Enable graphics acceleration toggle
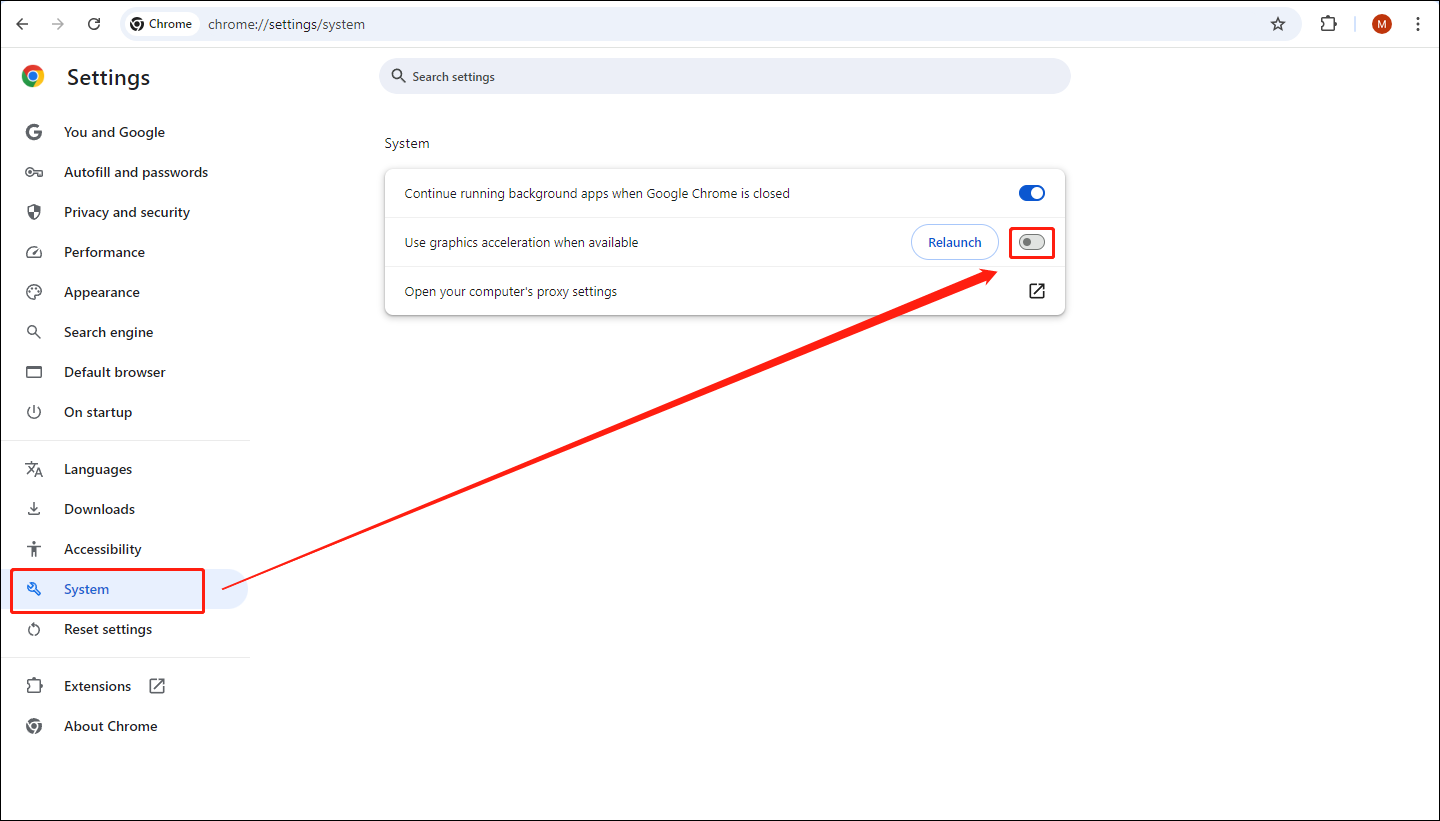 [1032, 242]
